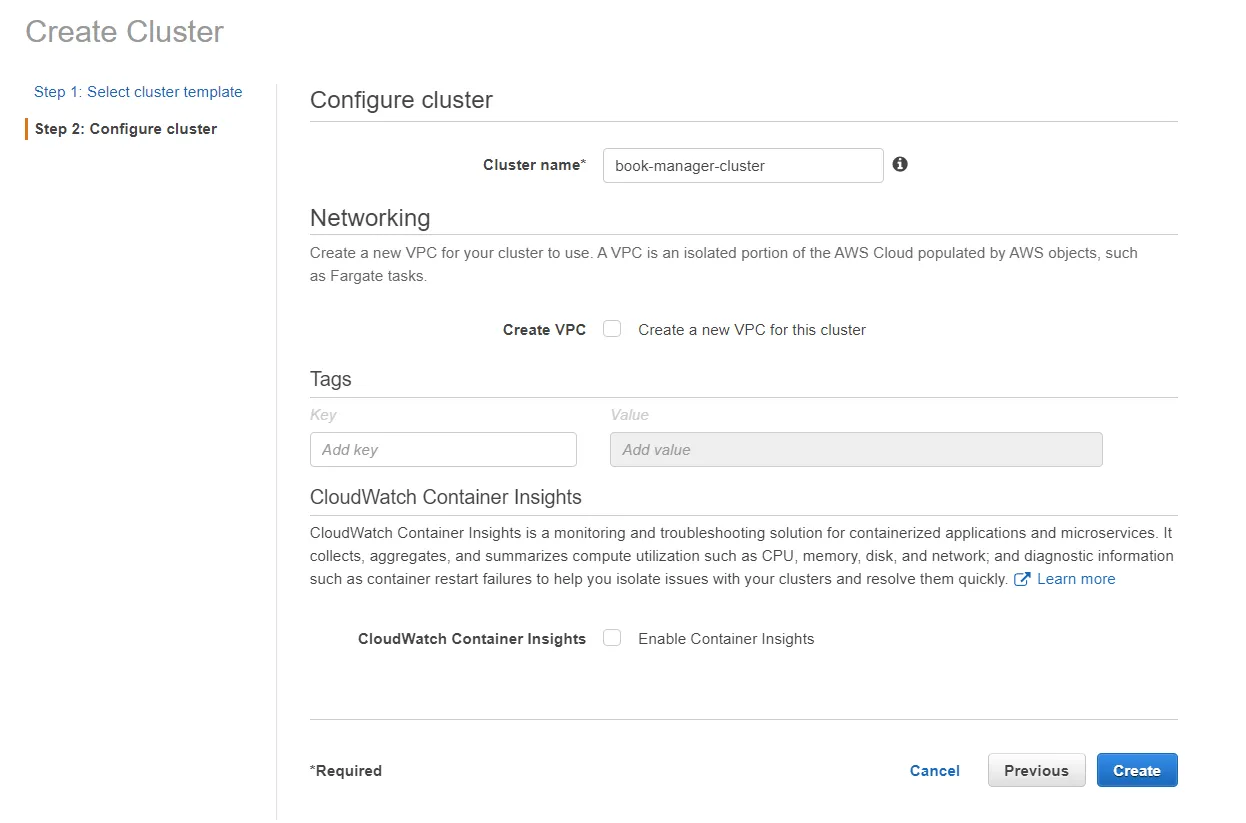
Task: Select Step 2: Configure cluster
Action: coord(125,128)
